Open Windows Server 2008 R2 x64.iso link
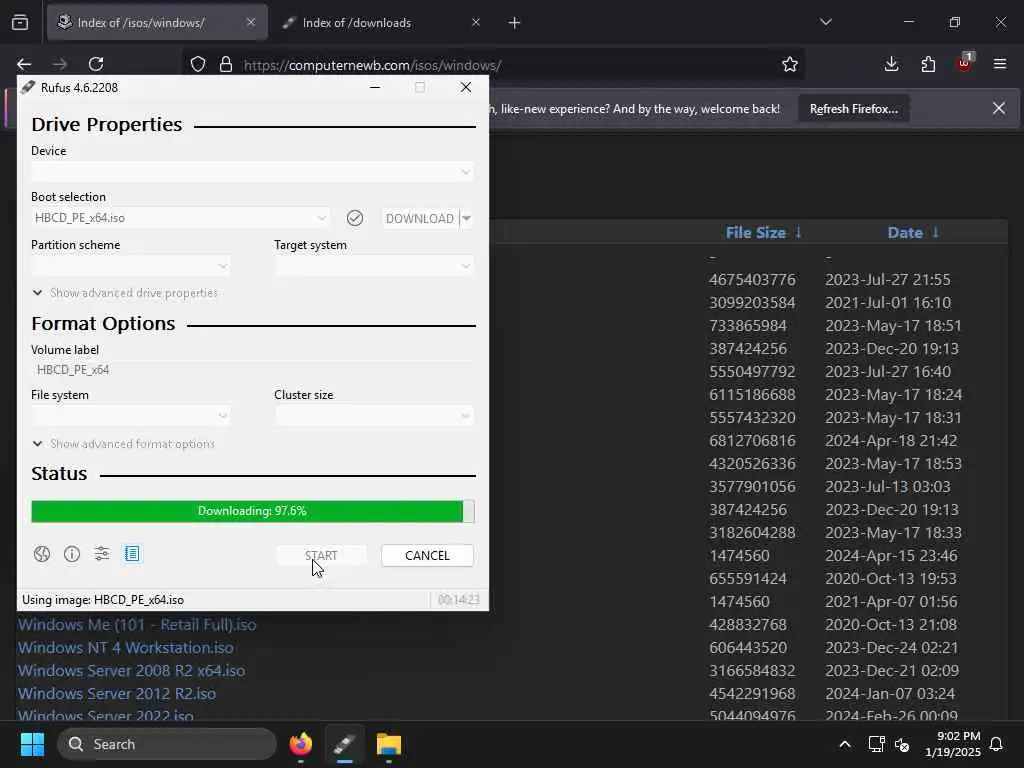 pyautogui.click(x=131, y=671)
